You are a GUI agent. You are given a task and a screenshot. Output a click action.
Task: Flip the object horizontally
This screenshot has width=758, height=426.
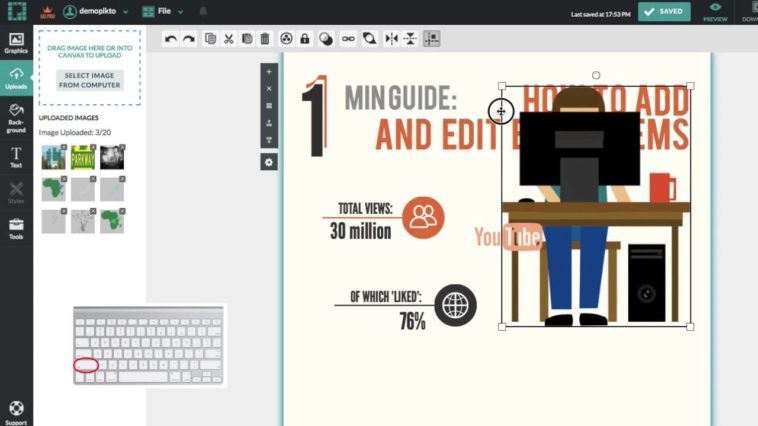[x=391, y=39]
